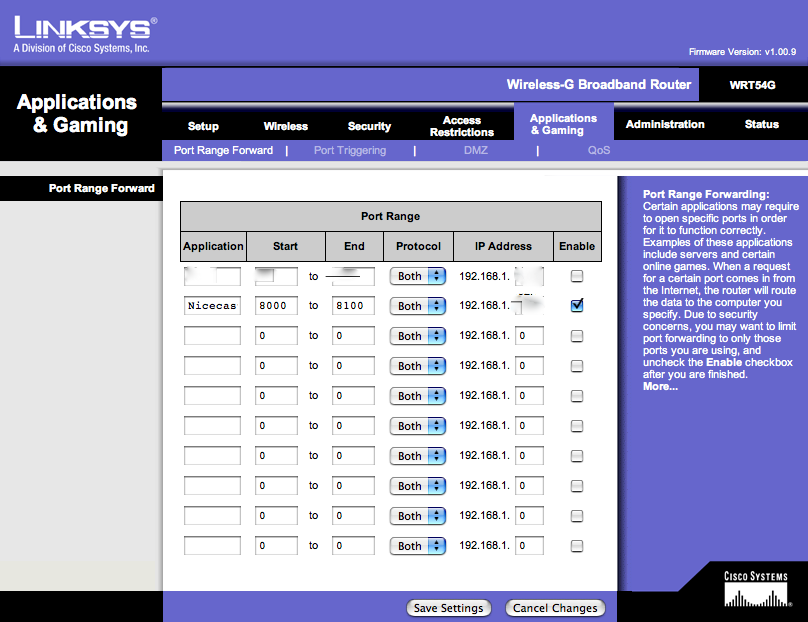Open the Protocol dropdown in the sixth row
This screenshot has width=808, height=622.
[417, 426]
